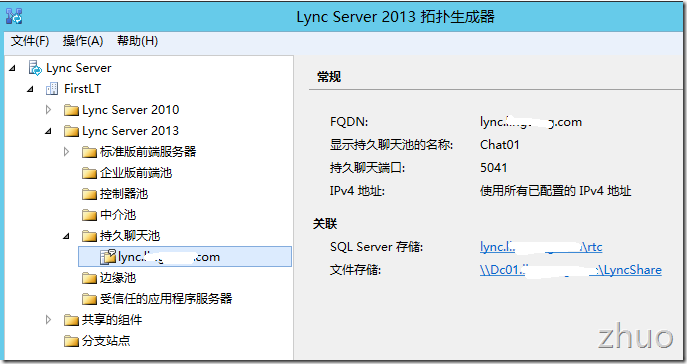The image size is (687, 364).
Task: Select 企业版前端池 in tree
Action: 136,173
